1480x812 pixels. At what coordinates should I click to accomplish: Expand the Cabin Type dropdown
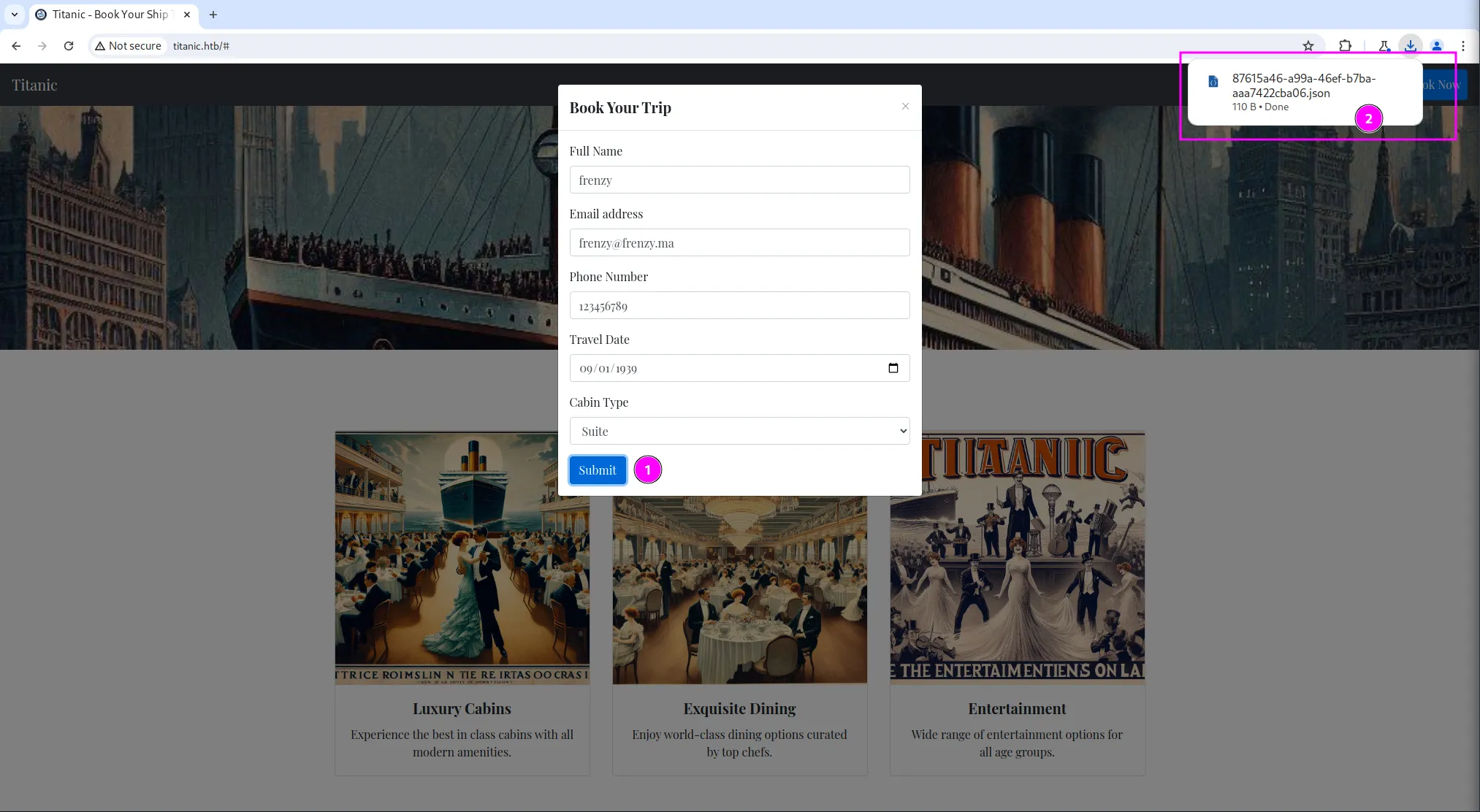[739, 431]
